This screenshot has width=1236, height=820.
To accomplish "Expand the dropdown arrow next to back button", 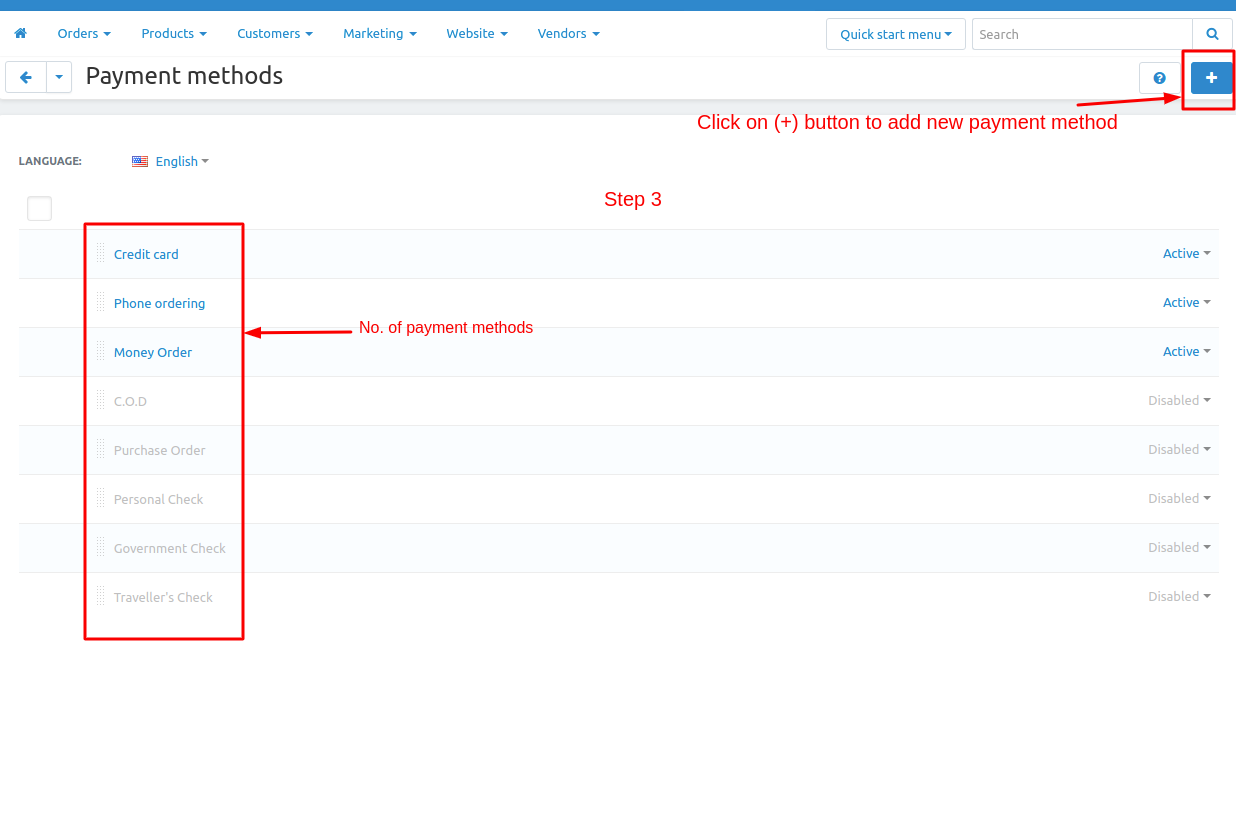I will pyautogui.click(x=59, y=77).
